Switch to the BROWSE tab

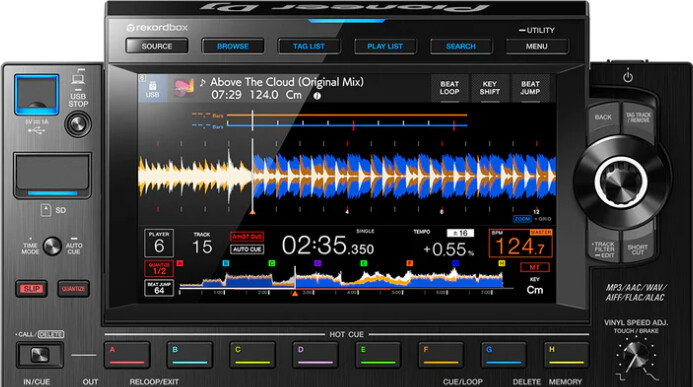233,46
